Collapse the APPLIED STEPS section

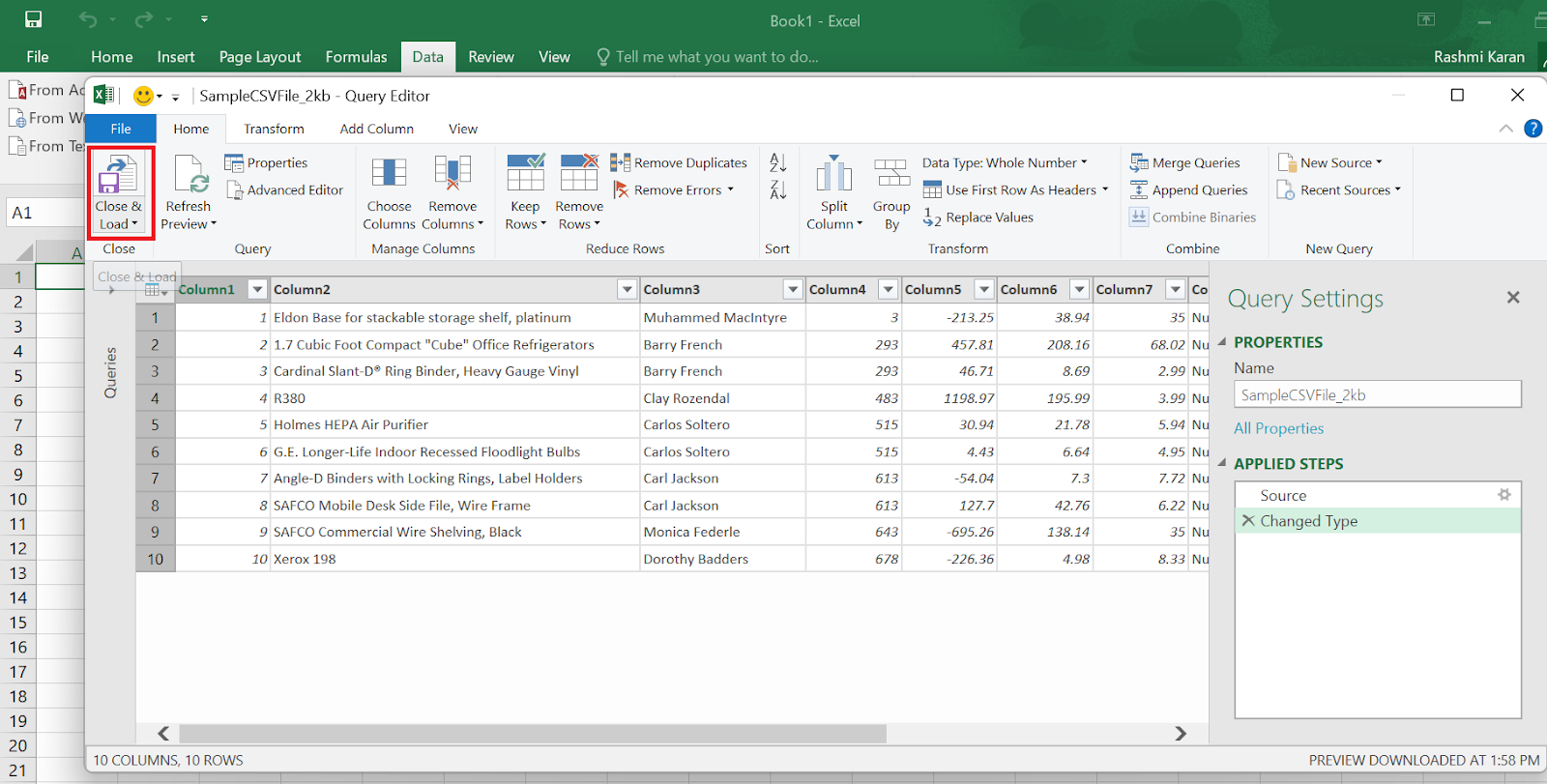[1222, 463]
